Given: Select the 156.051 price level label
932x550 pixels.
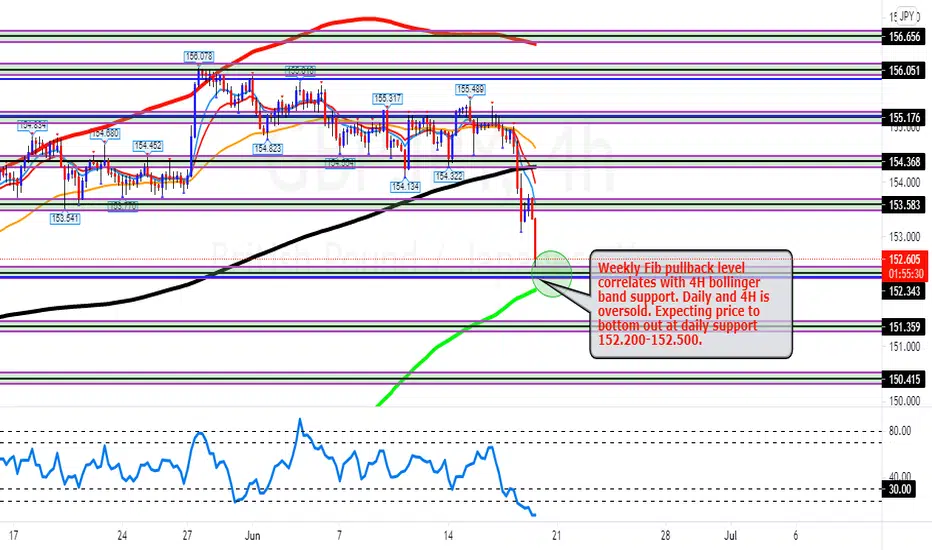Looking at the screenshot, I should click(x=904, y=71).
